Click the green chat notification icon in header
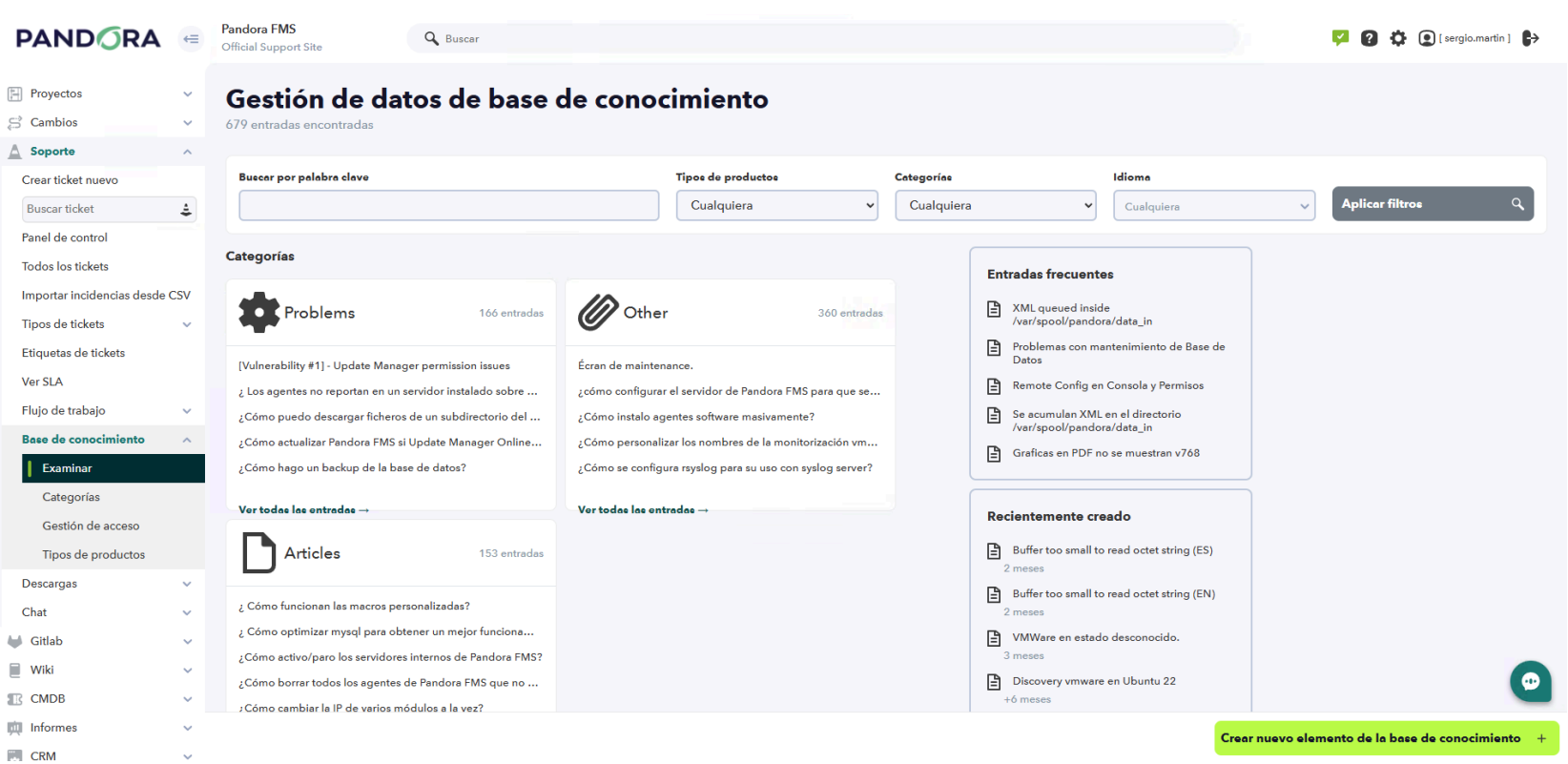Viewport: 1568px width, 764px height. coord(1340,38)
